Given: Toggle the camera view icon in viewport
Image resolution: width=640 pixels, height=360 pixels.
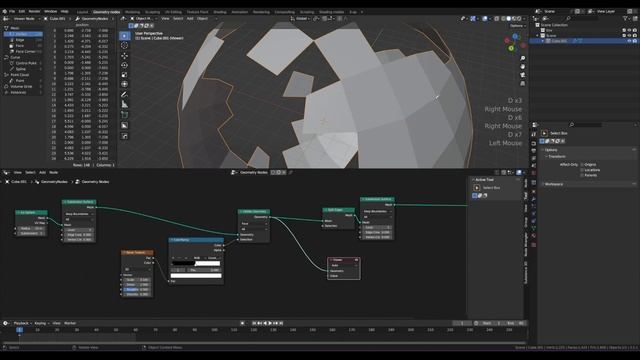Looking at the screenshot, I should (522, 75).
